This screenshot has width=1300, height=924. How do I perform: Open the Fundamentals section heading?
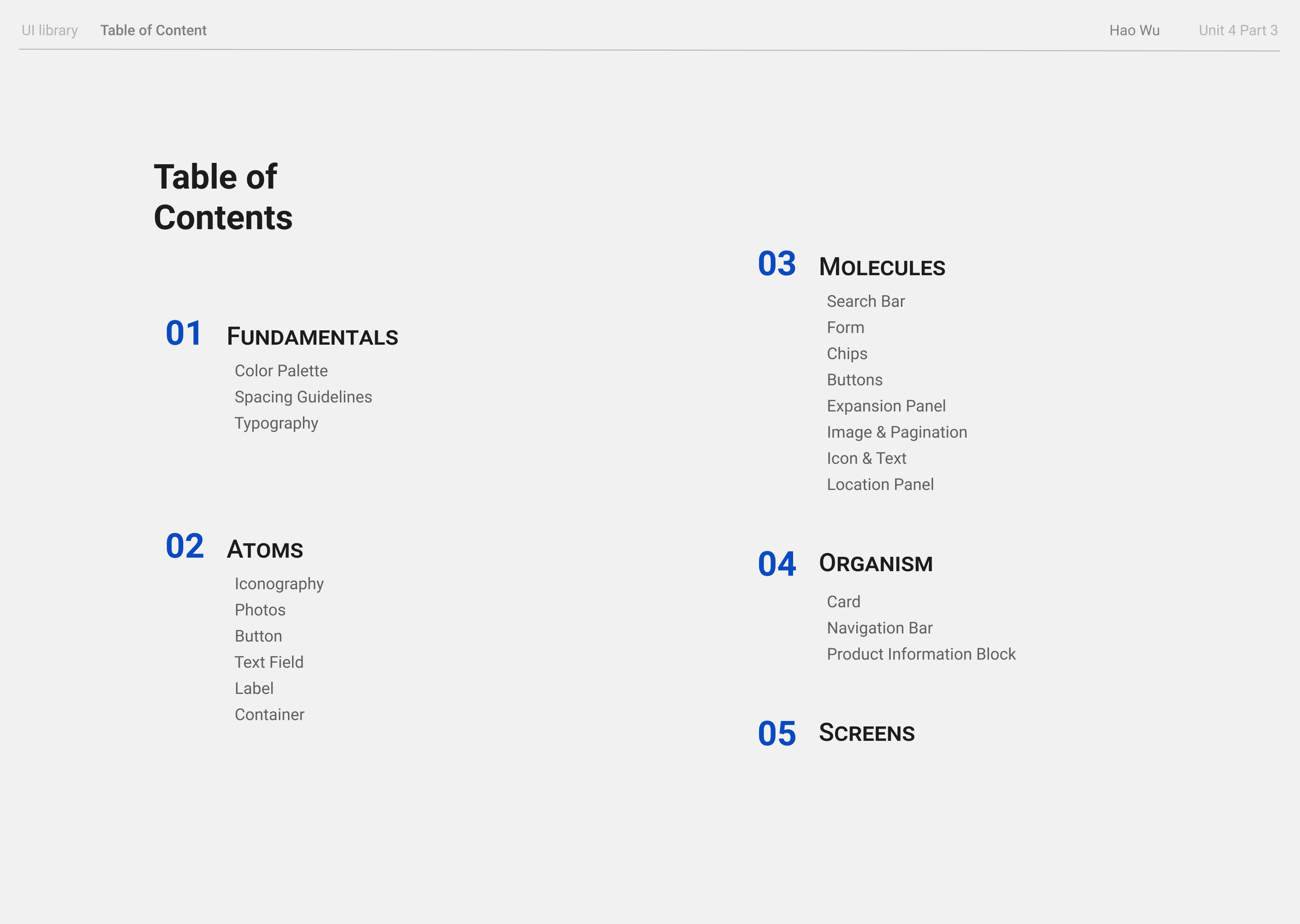coord(312,337)
